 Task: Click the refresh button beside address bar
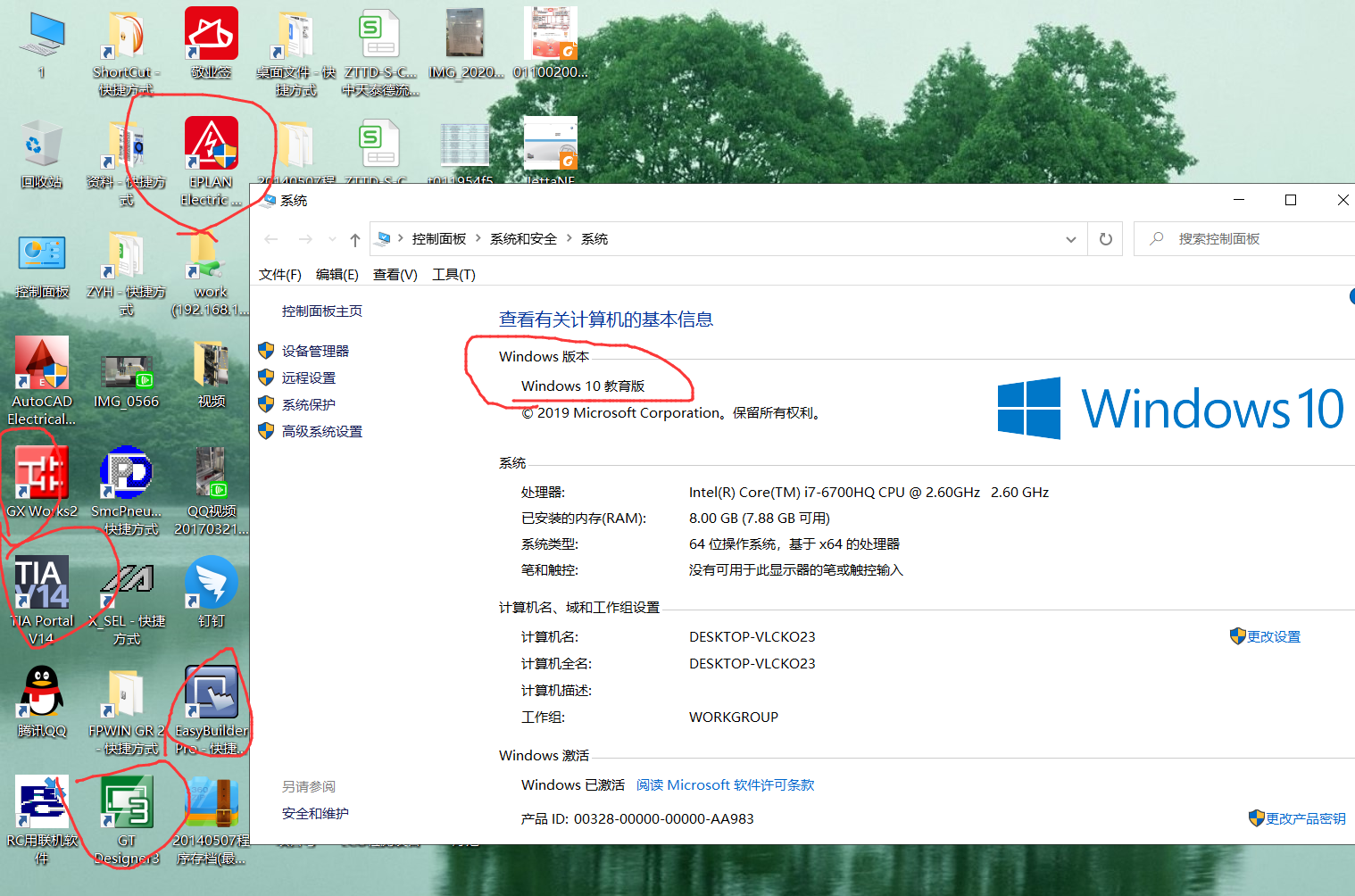pos(1105,239)
